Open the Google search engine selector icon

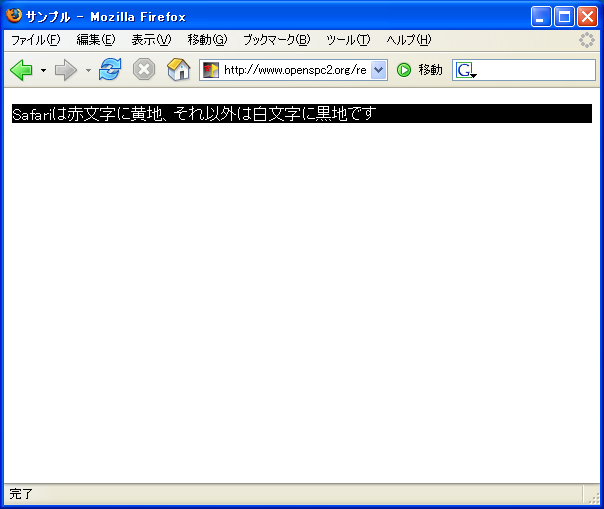pyautogui.click(x=466, y=71)
